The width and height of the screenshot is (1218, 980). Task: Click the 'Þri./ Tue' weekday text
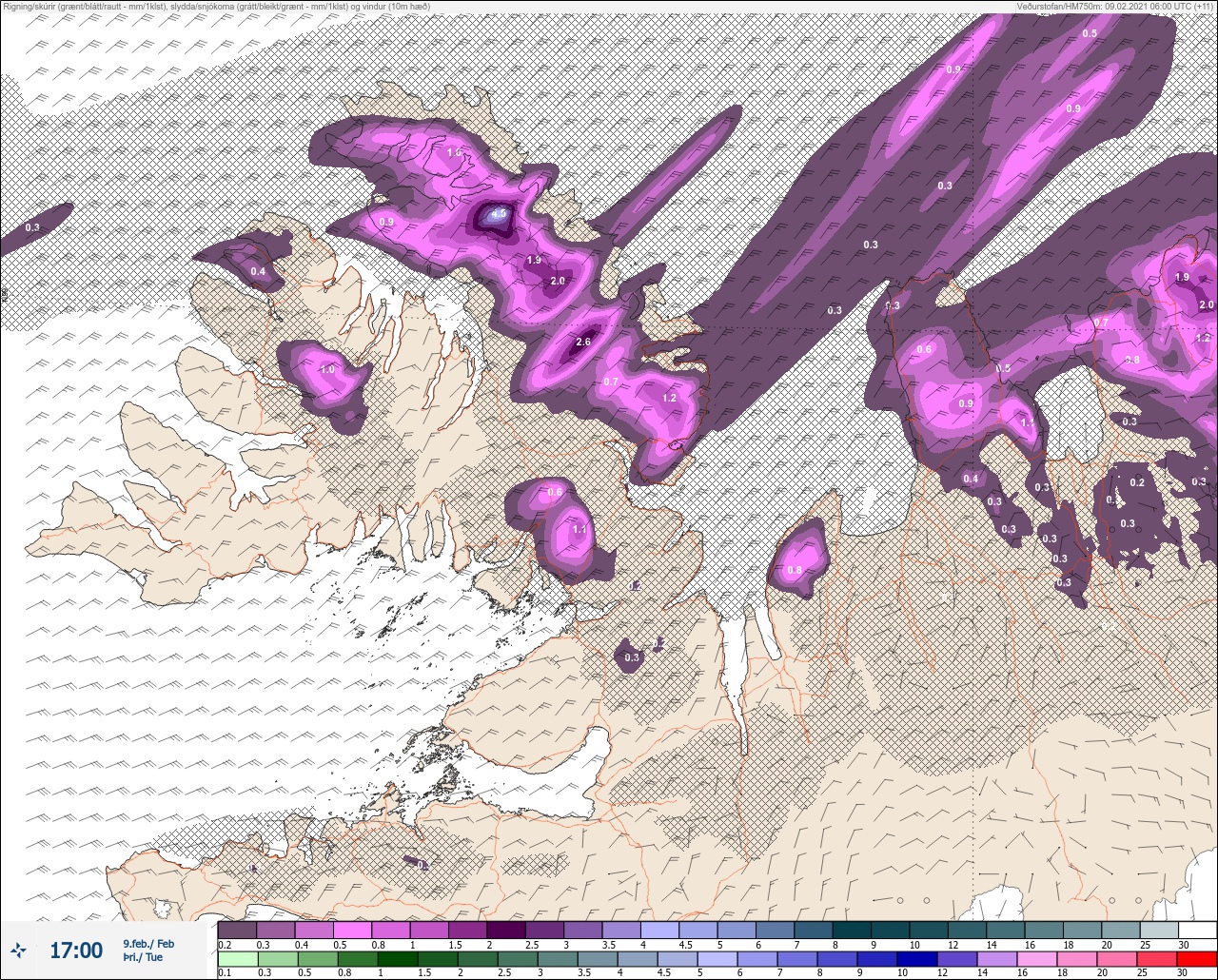pos(142,957)
